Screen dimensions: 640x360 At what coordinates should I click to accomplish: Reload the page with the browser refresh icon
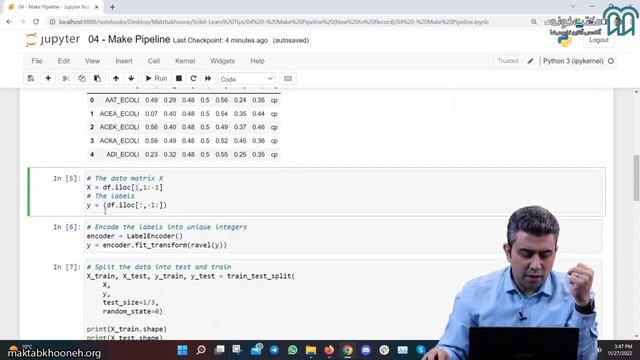pos(36,22)
